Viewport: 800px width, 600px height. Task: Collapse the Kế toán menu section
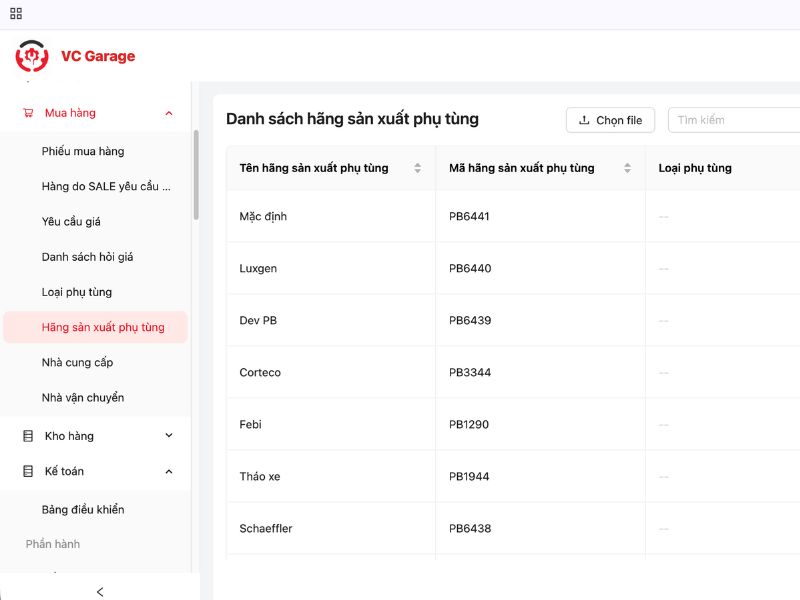click(168, 471)
